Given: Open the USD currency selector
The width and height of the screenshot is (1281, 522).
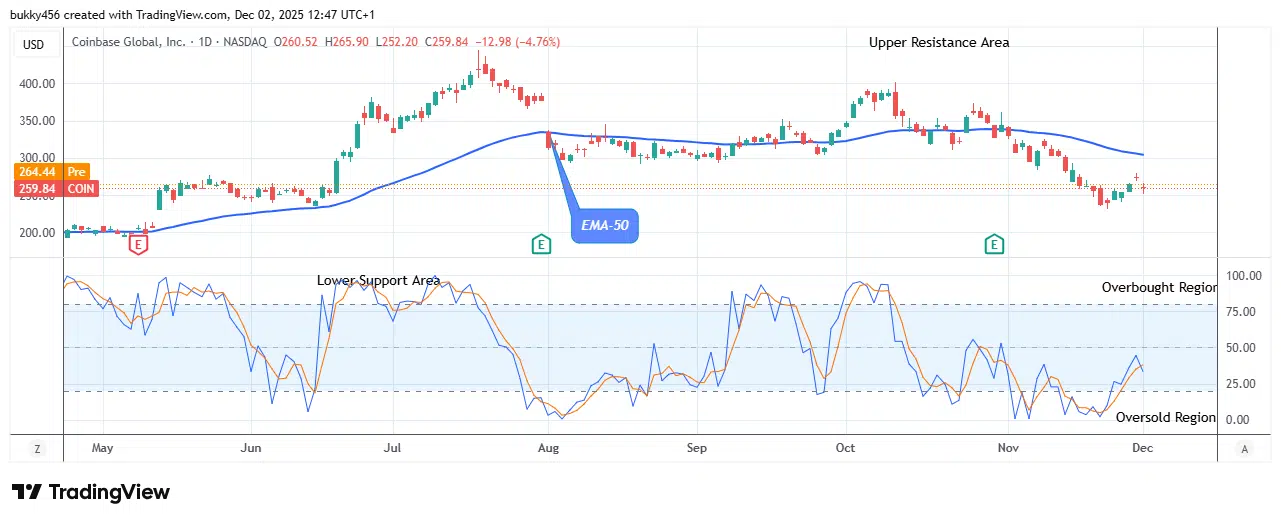Looking at the screenshot, I should [x=35, y=44].
